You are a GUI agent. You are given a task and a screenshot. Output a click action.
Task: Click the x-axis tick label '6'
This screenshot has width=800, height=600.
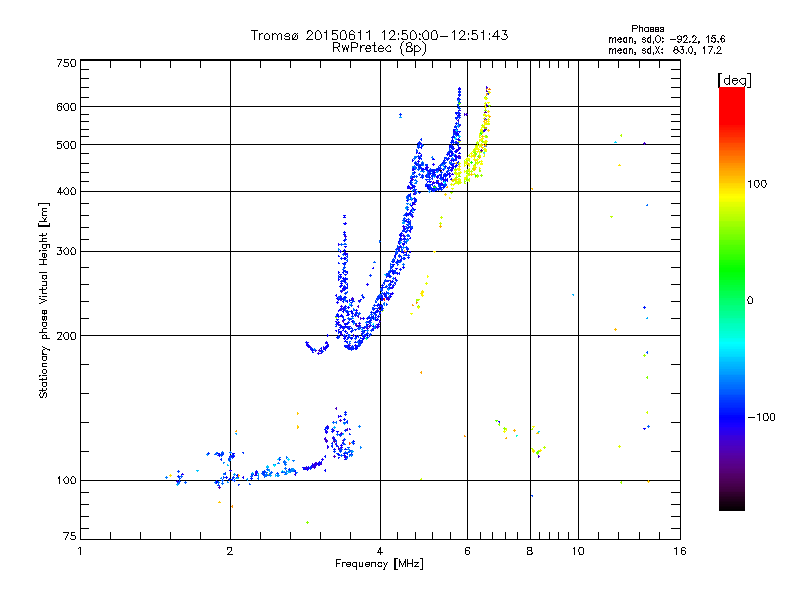pos(467,551)
